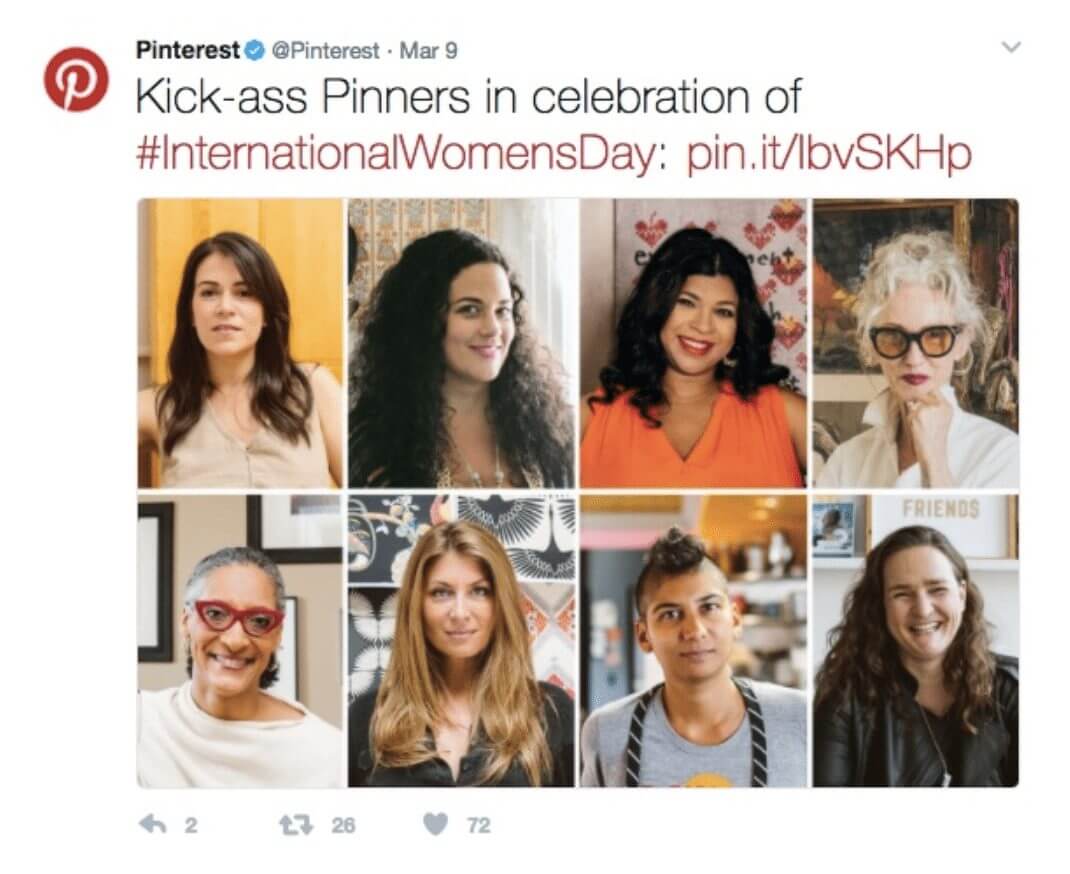The width and height of the screenshot is (1070, 874).
Task: Click the Pinterest account name
Action: tap(187, 50)
